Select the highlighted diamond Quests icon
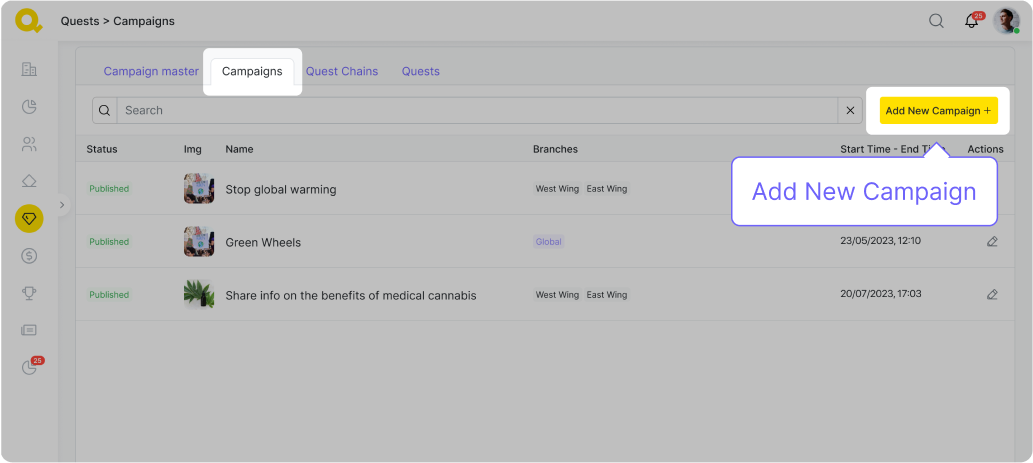This screenshot has height=463, width=1033. 29,218
